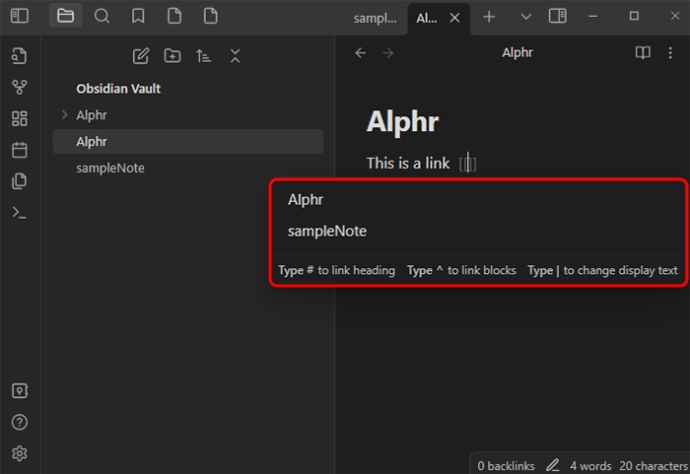Choose Alphr from link suggestions

point(479,200)
